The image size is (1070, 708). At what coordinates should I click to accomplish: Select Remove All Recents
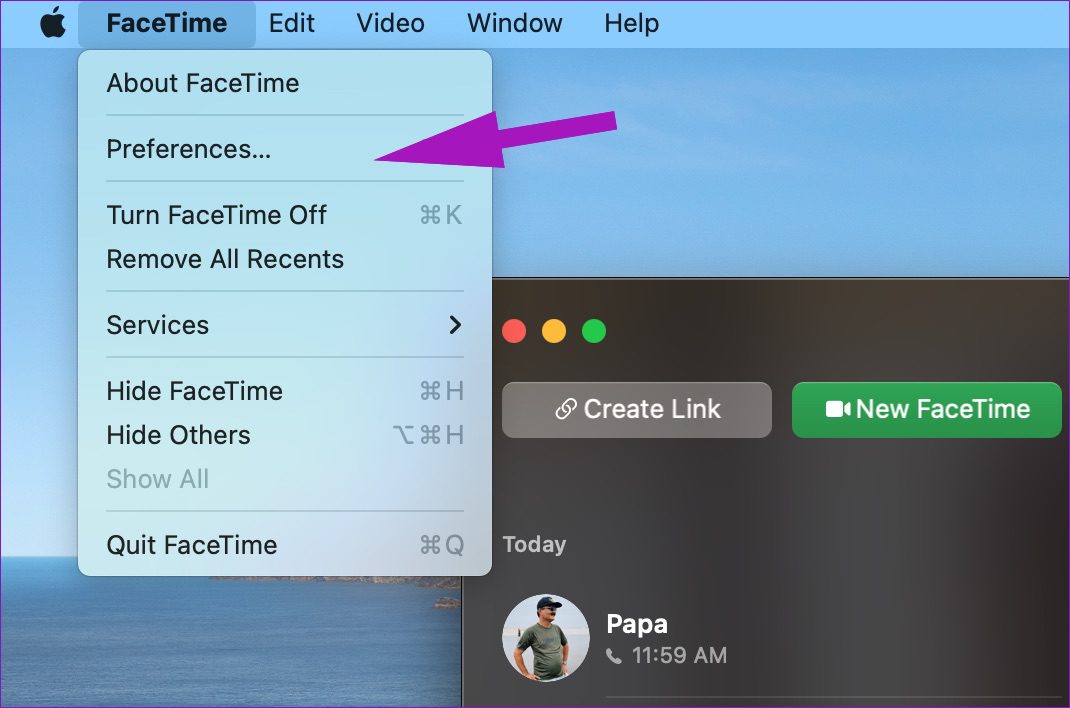pyautogui.click(x=225, y=258)
